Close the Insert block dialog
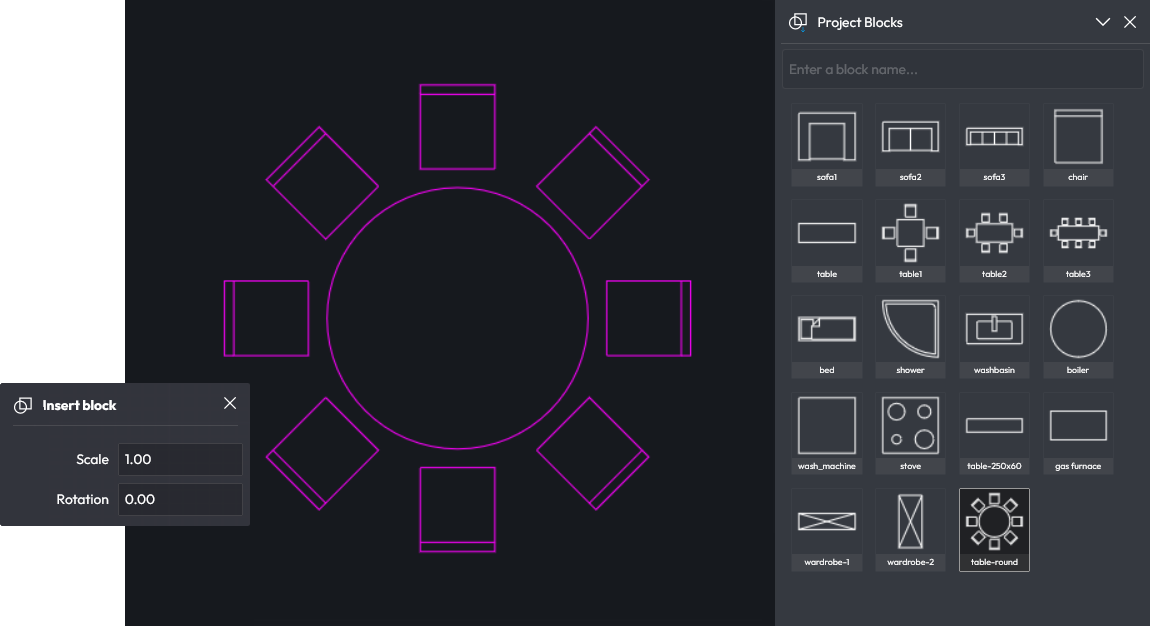1150x626 pixels. pos(230,403)
